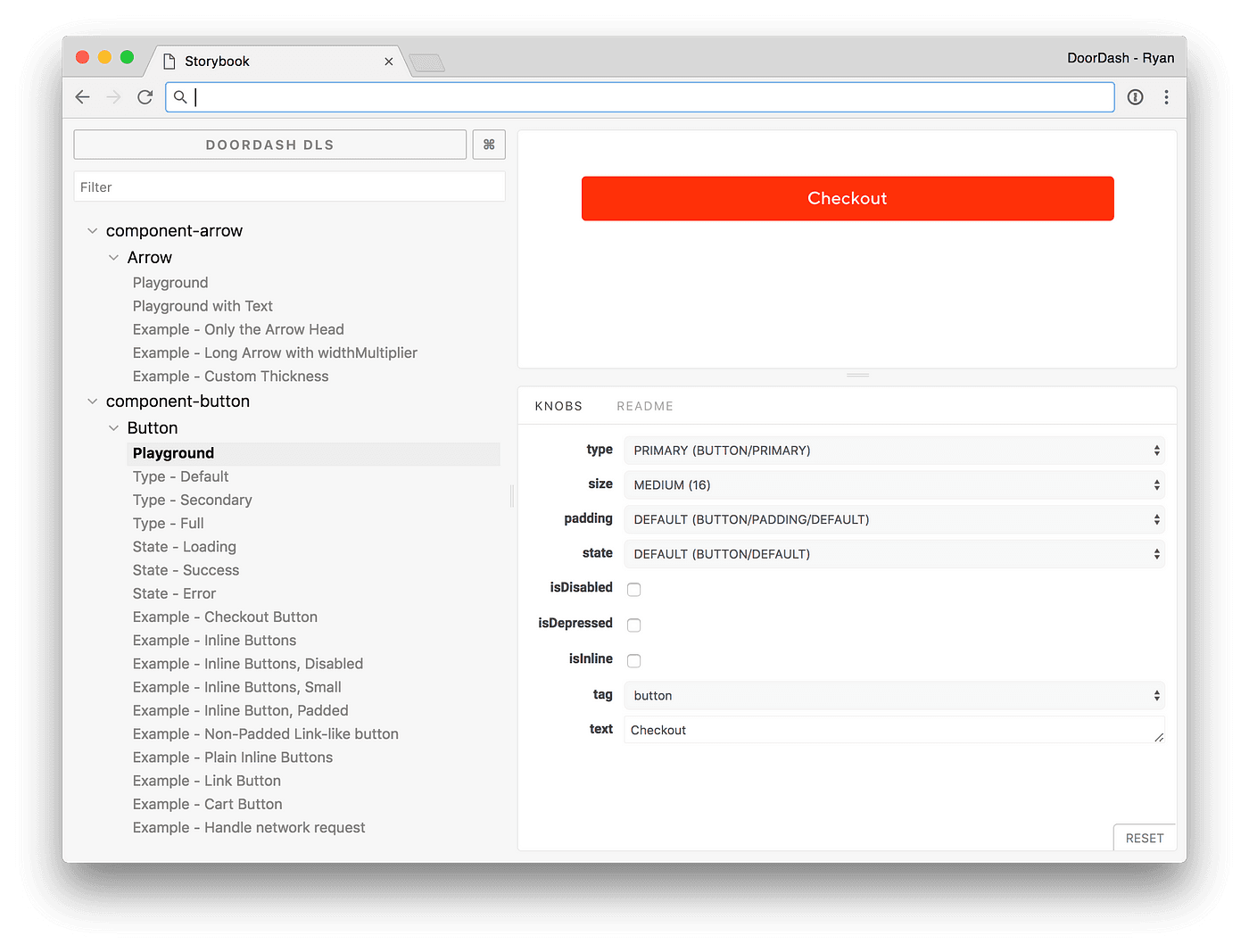Switch to the README tab
This screenshot has height=952, width=1249.
pyautogui.click(x=645, y=406)
